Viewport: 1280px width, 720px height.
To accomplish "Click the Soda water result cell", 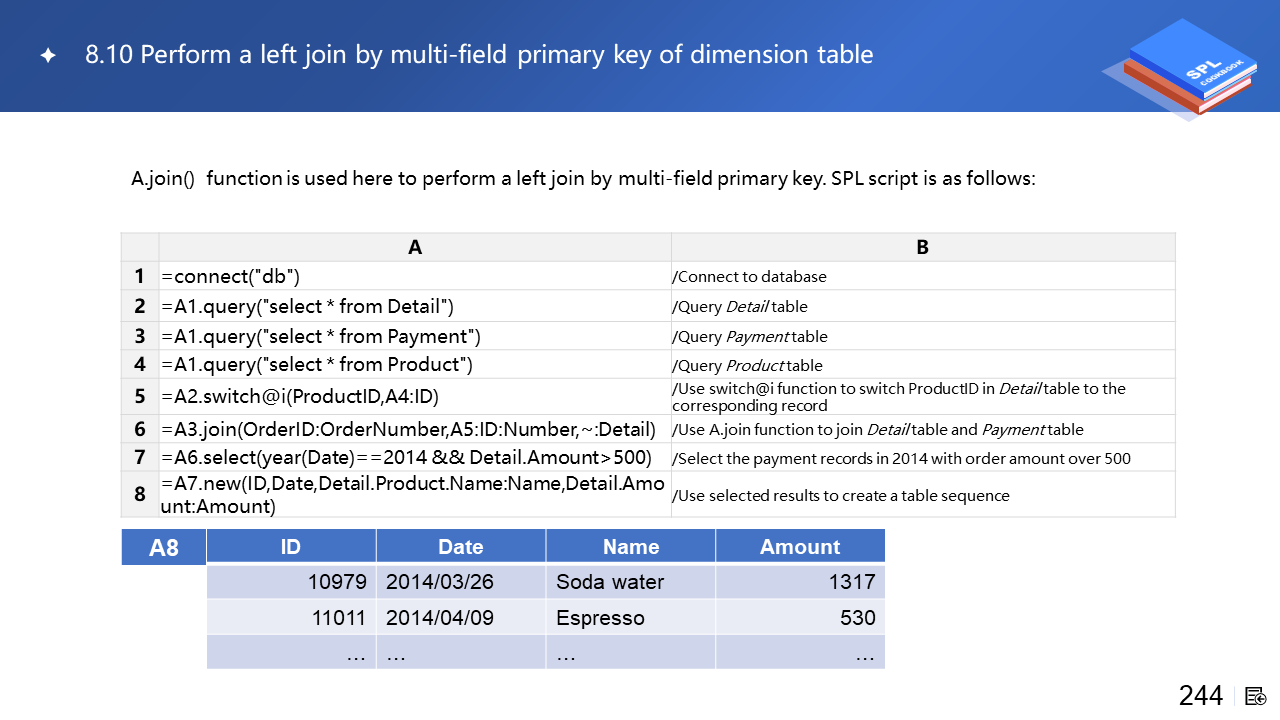I will pos(630,582).
